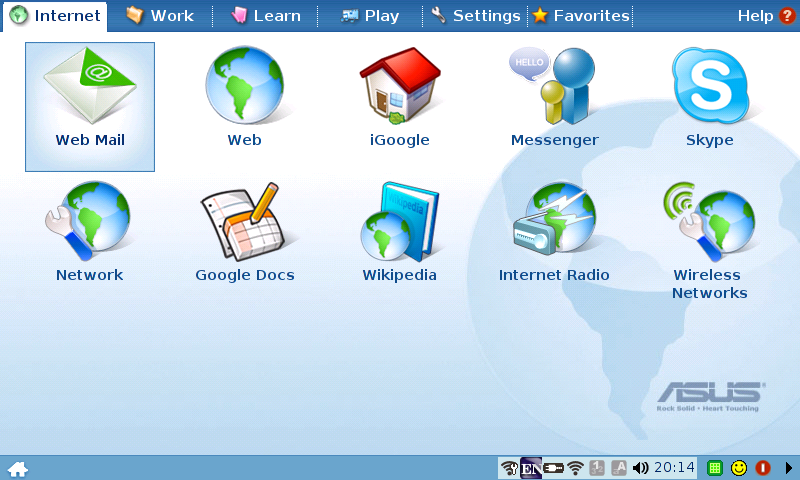Screen dimensions: 800x480
Task: Open the Settings tab
Action: click(x=476, y=16)
